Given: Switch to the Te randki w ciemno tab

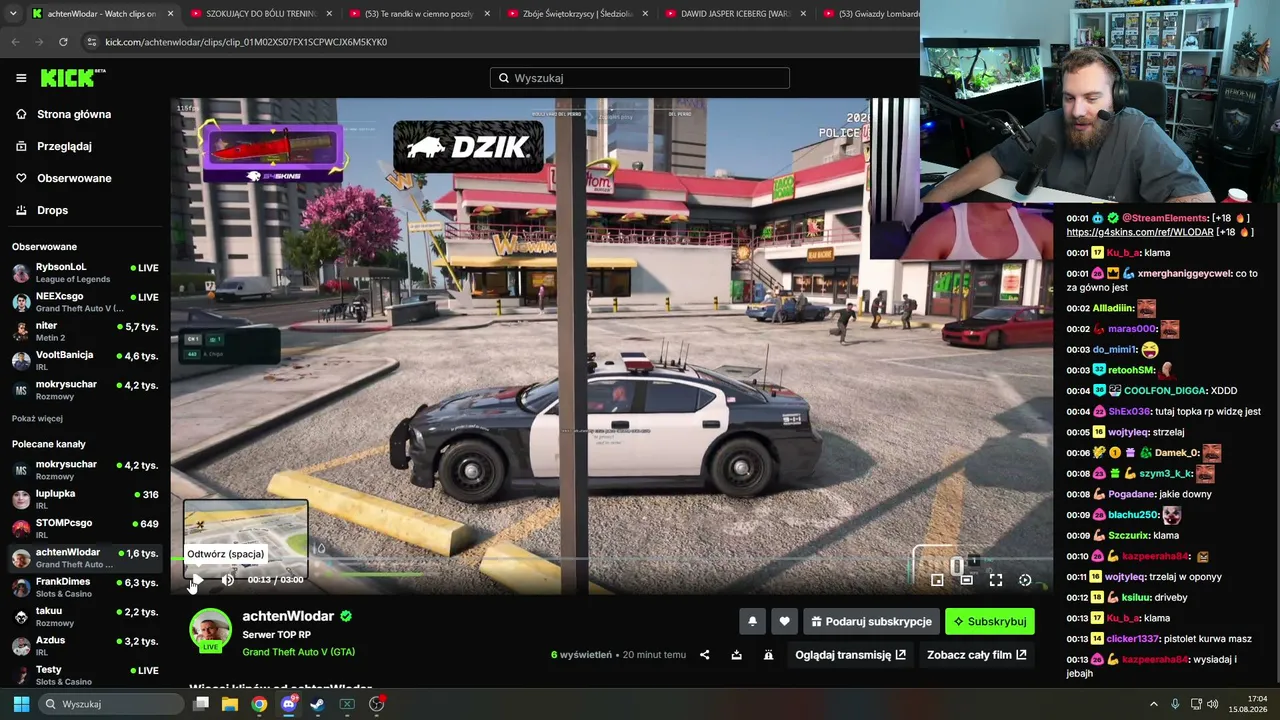Looking at the screenshot, I should (420, 14).
